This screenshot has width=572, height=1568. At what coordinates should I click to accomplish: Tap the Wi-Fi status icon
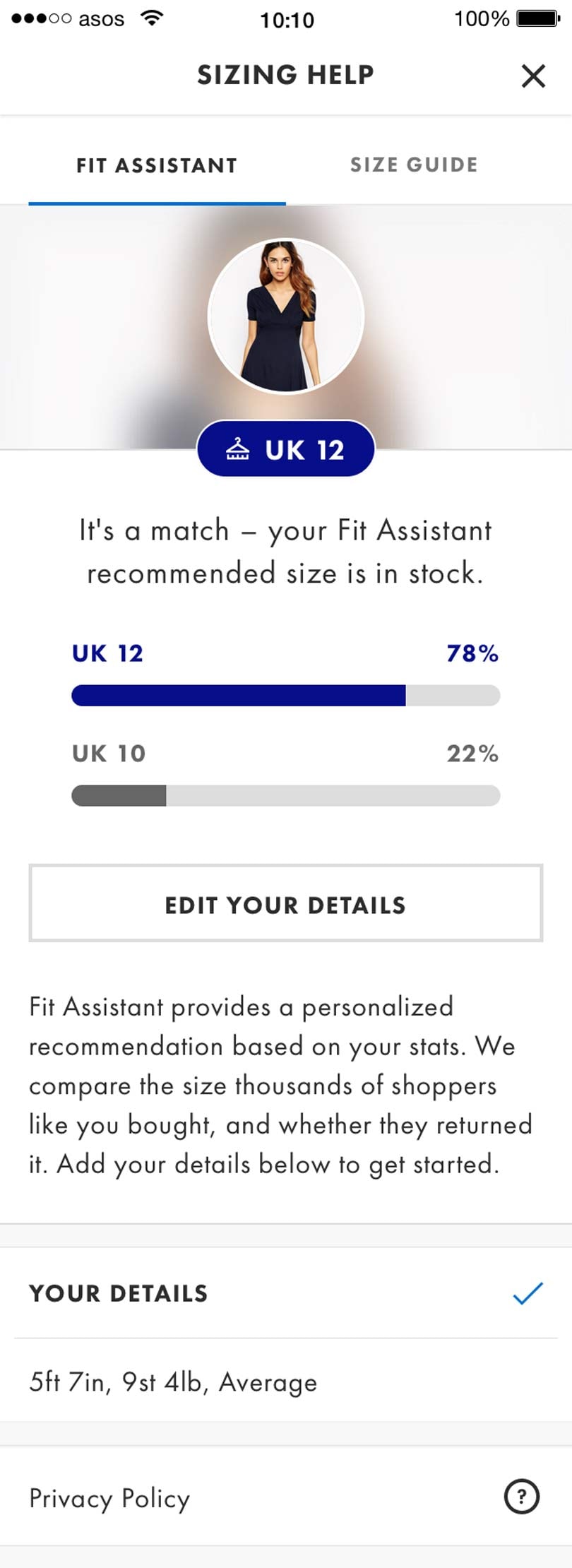coord(151,18)
